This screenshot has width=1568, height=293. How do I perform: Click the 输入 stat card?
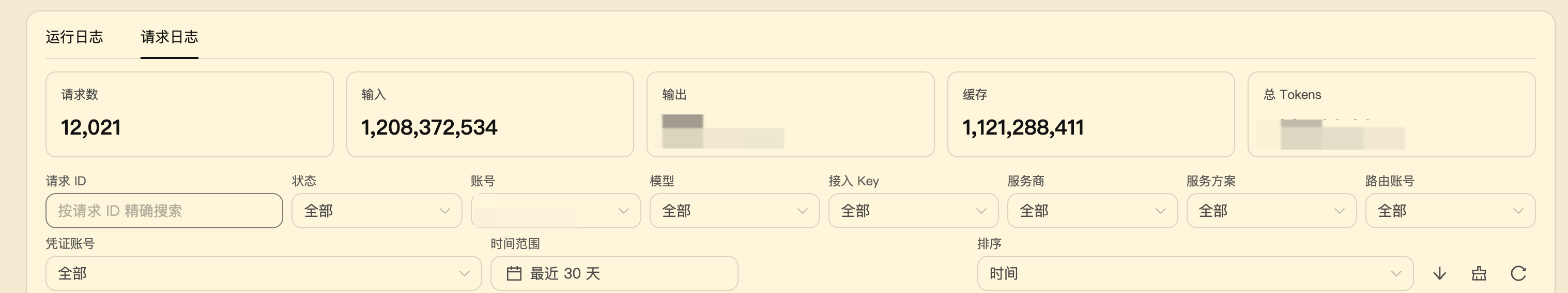tap(490, 114)
